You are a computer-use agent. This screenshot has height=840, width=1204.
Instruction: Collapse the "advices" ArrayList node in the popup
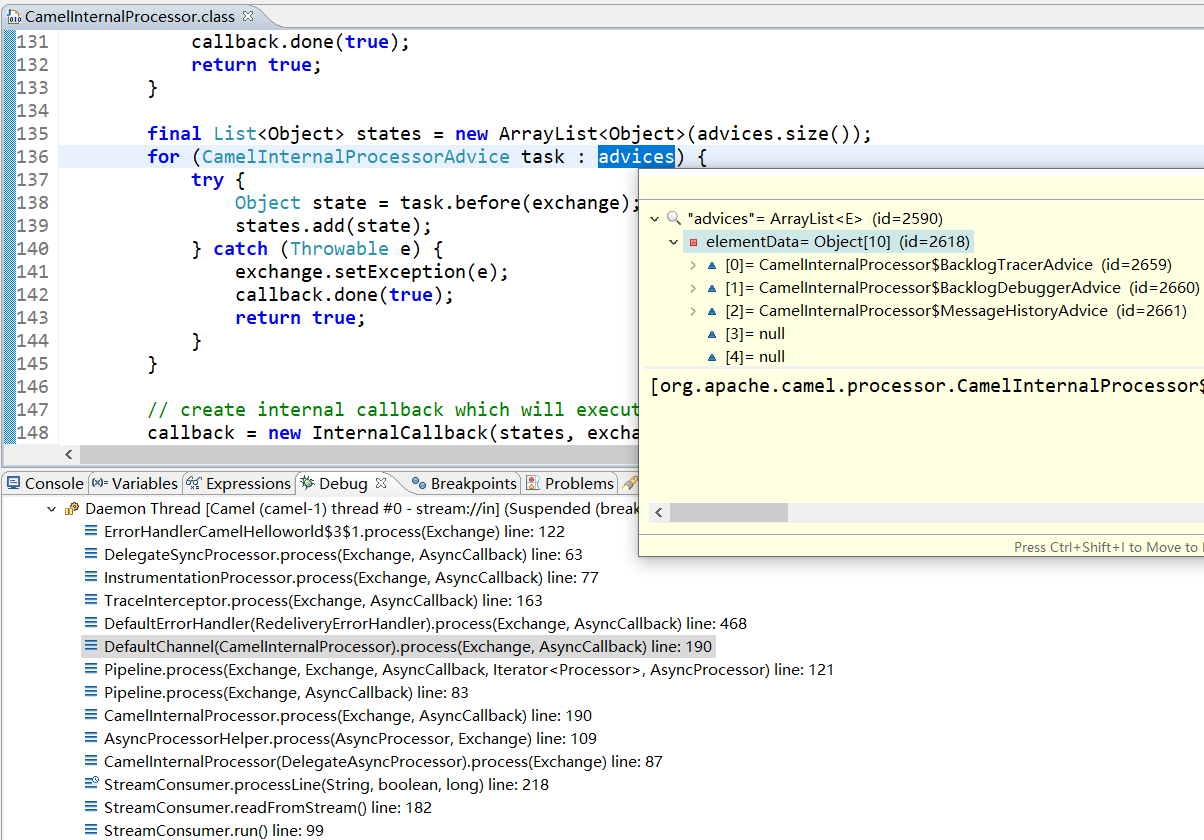(655, 218)
